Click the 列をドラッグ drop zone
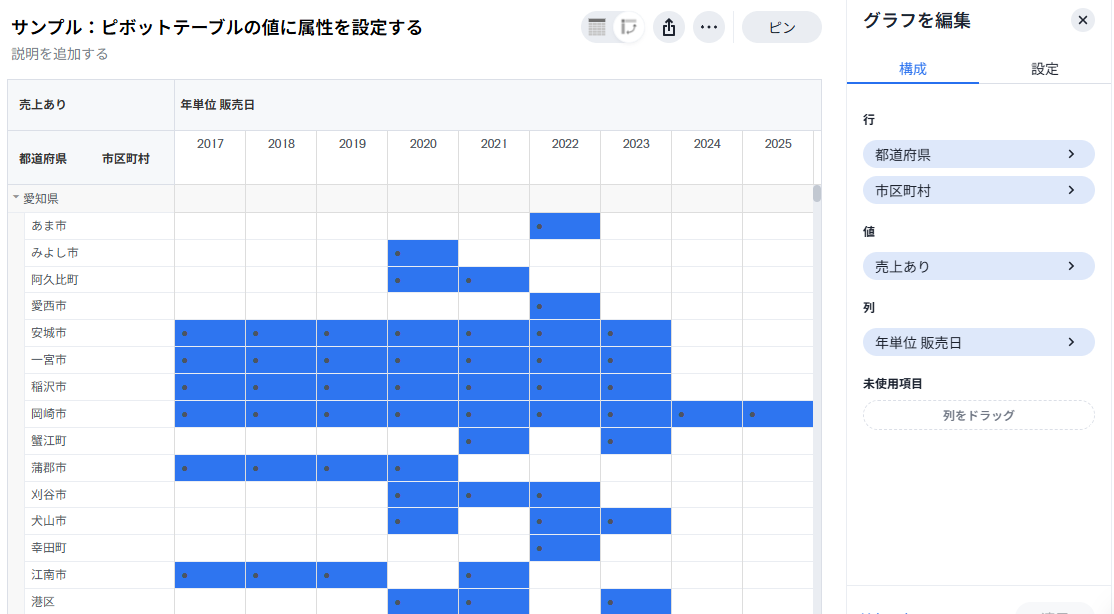Viewport: 1114px width, 614px height. (x=978, y=415)
